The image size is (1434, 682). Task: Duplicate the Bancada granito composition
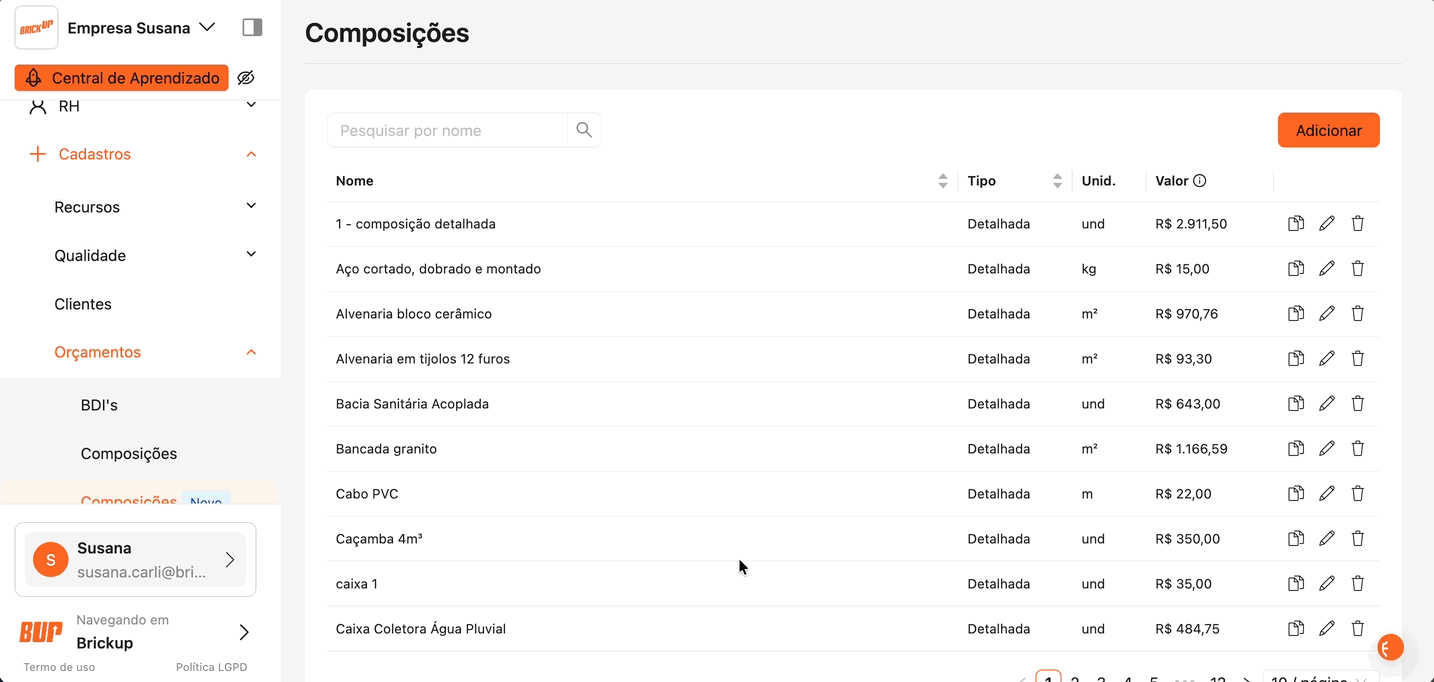coord(1295,449)
